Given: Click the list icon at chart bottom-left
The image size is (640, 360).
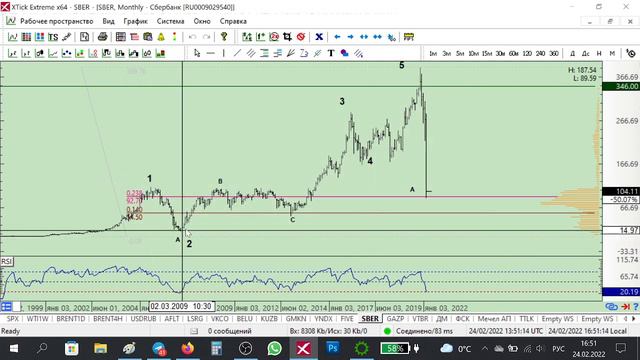Looking at the screenshot, I should coord(6,307).
